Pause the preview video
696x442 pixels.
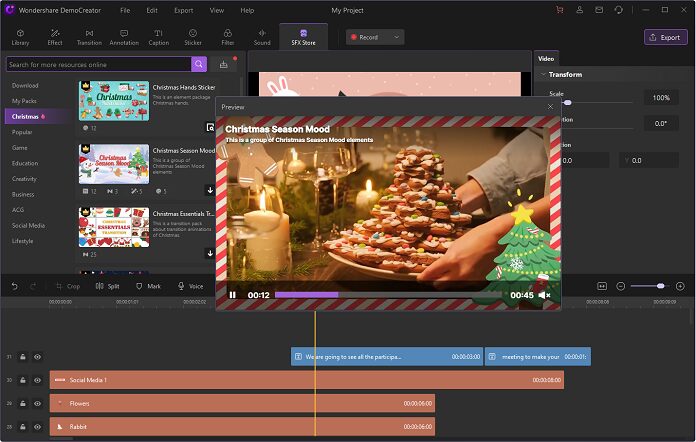233,295
